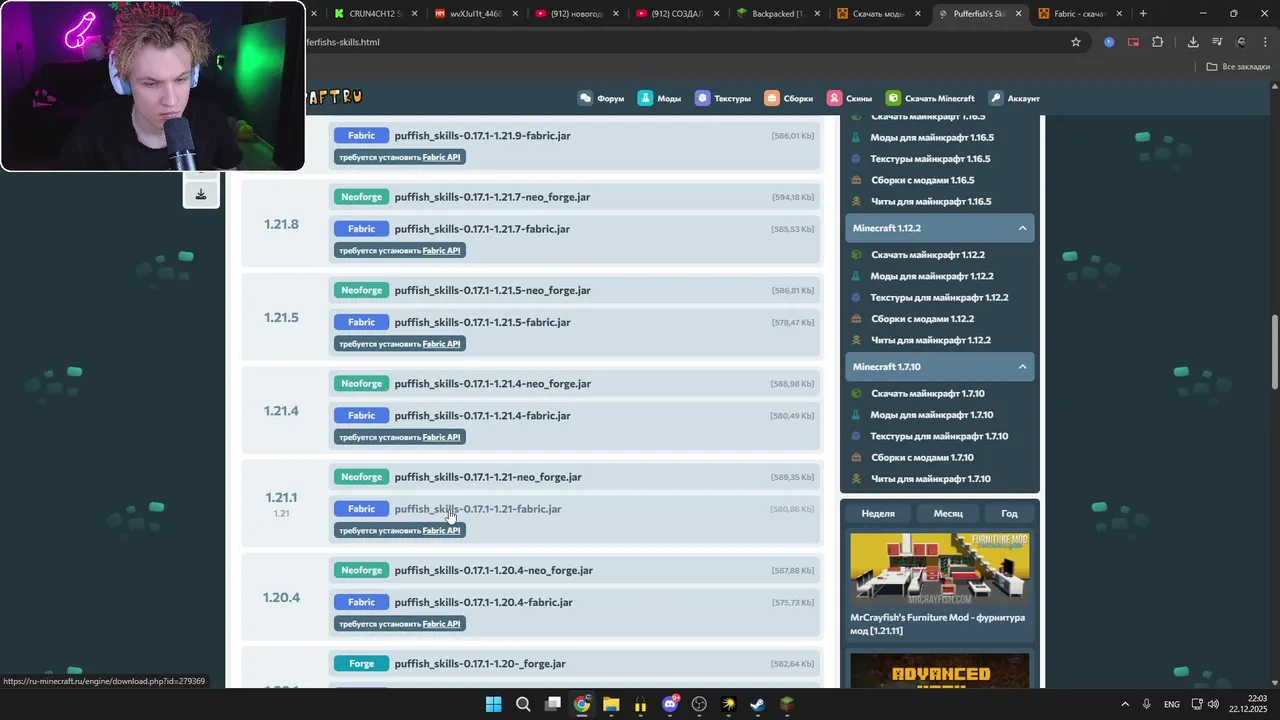Open the Chrome extensions puzzle icon
The height and width of the screenshot is (720, 1280).
click(1158, 42)
